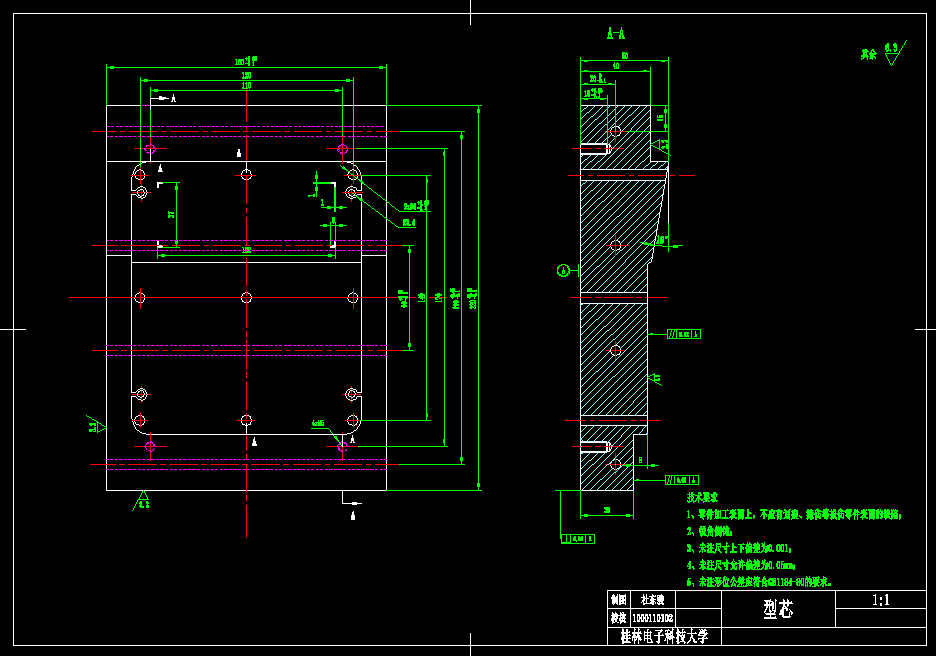Select requirement line 3 containing "0.001"
The height and width of the screenshot is (656, 936).
pos(739,548)
